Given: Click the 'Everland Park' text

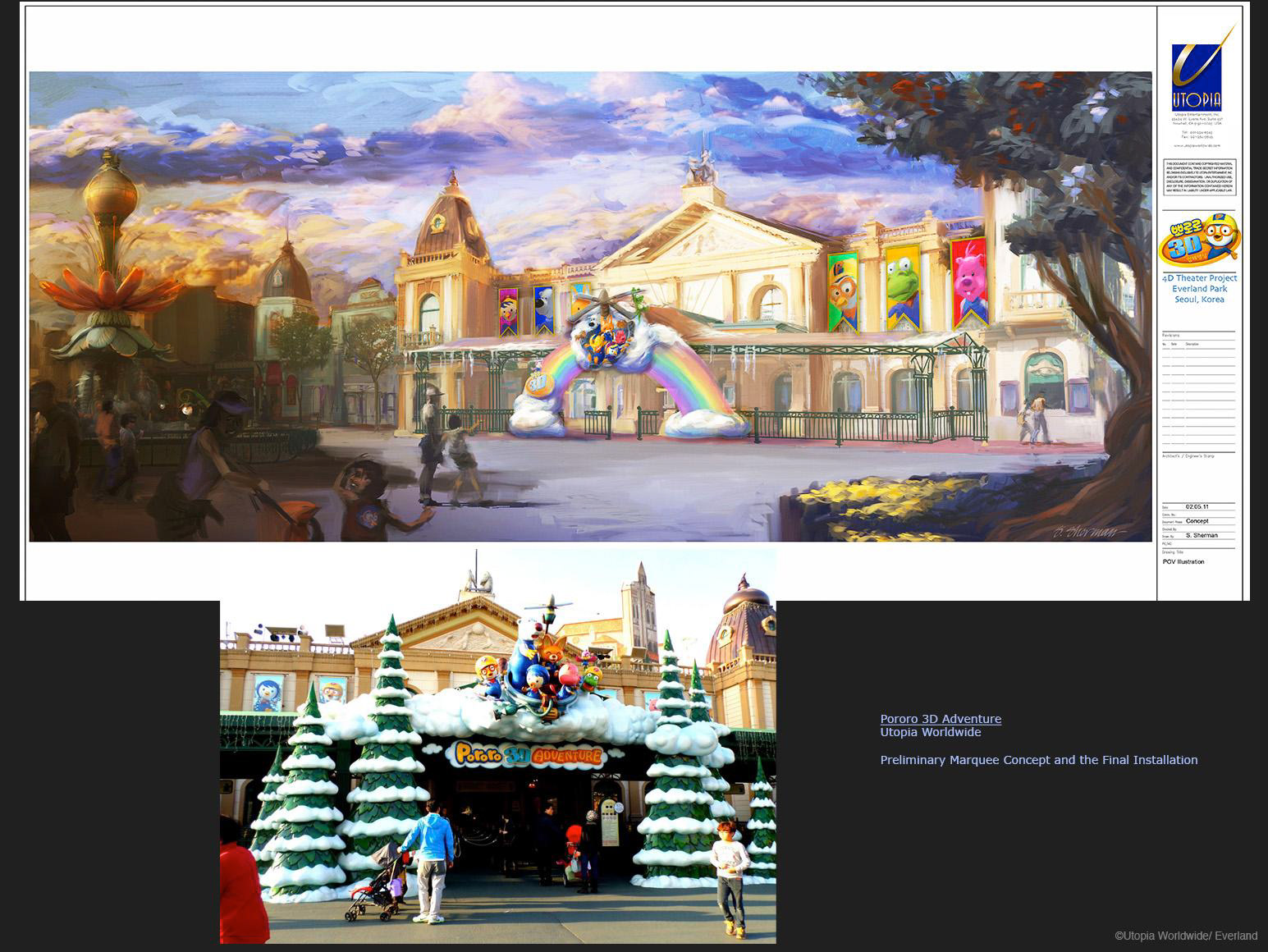Looking at the screenshot, I should pyautogui.click(x=1199, y=289).
